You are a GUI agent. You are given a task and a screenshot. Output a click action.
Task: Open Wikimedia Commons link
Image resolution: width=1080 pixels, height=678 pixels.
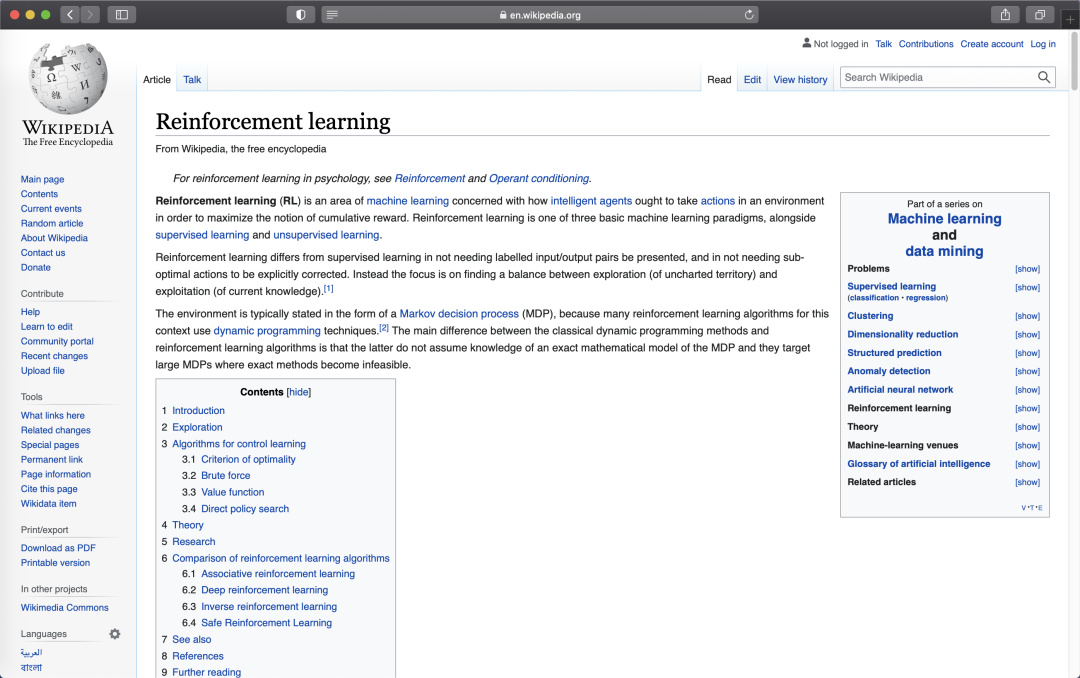[64, 608]
